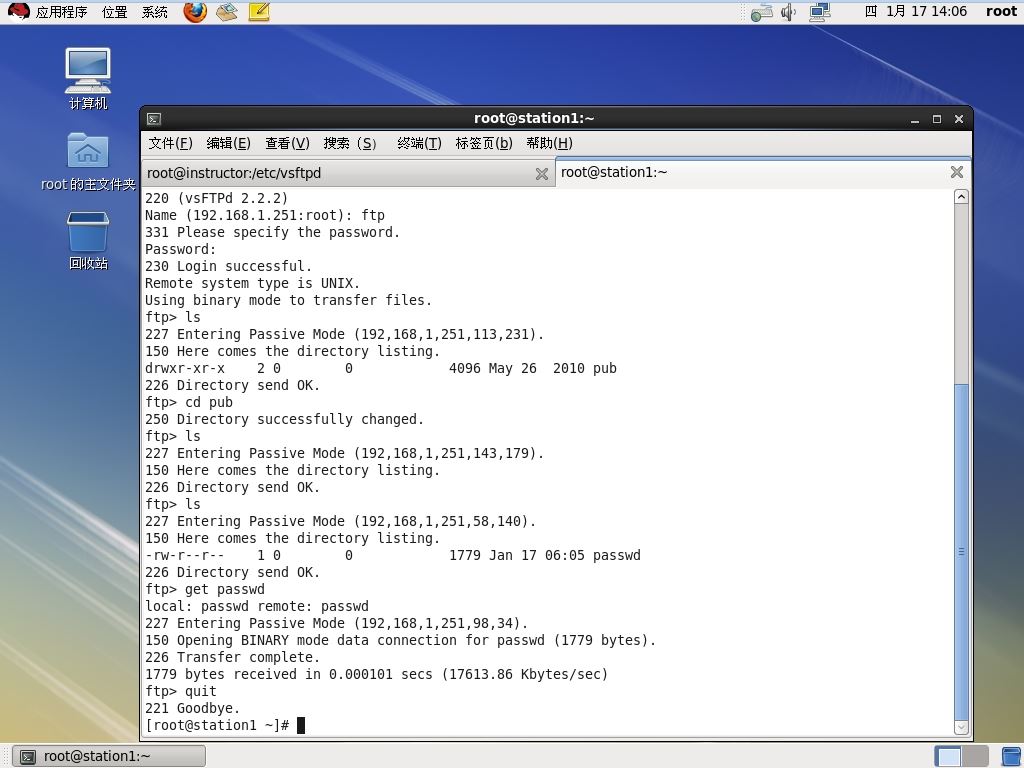Open the 标签页(b) menu
The width and height of the screenshot is (1024, 768).
[484, 143]
